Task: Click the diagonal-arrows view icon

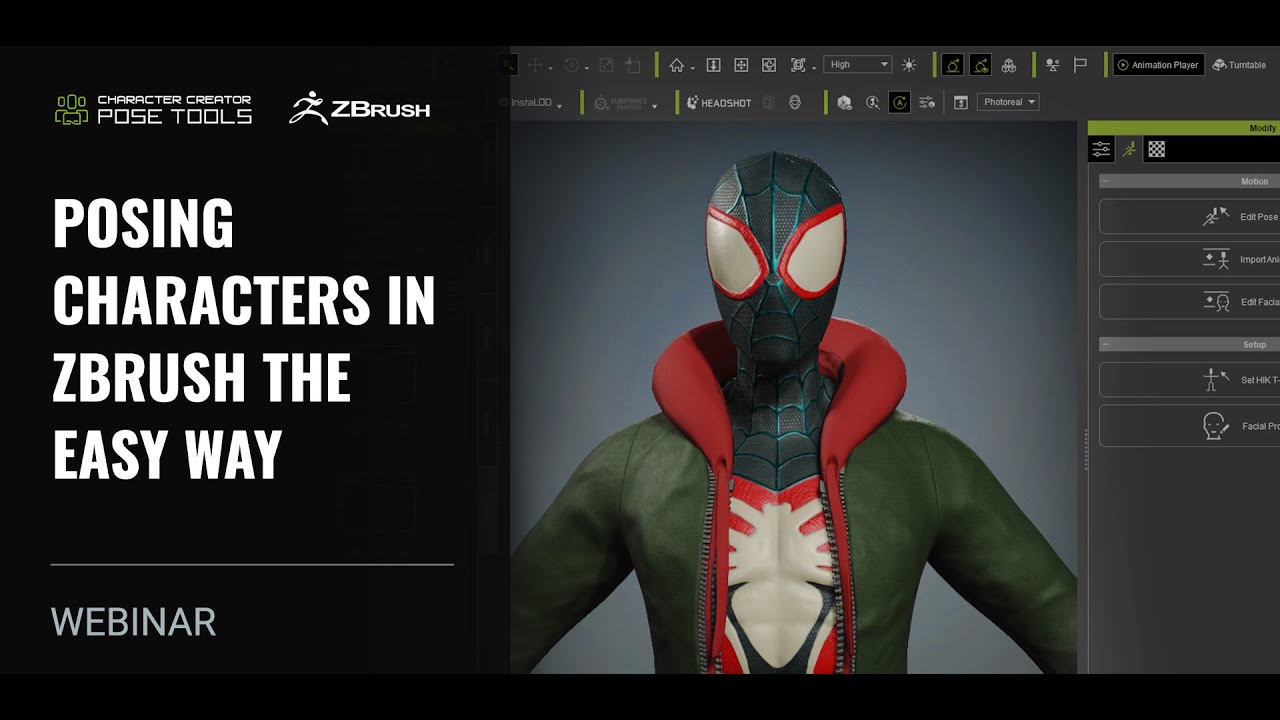Action: tap(769, 65)
